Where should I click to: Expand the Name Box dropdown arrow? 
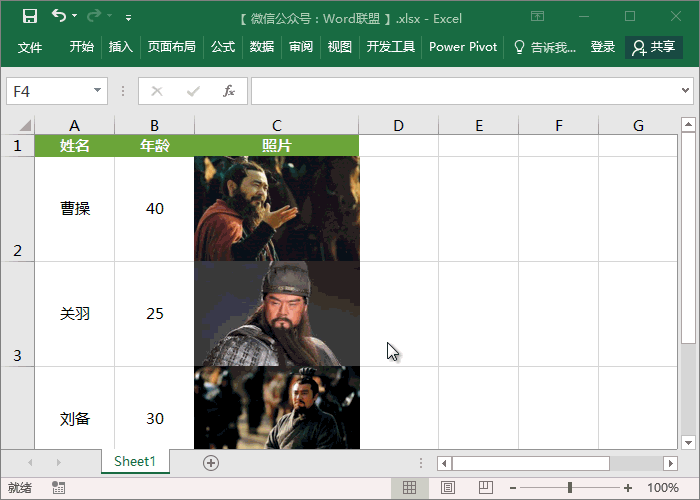tap(97, 91)
